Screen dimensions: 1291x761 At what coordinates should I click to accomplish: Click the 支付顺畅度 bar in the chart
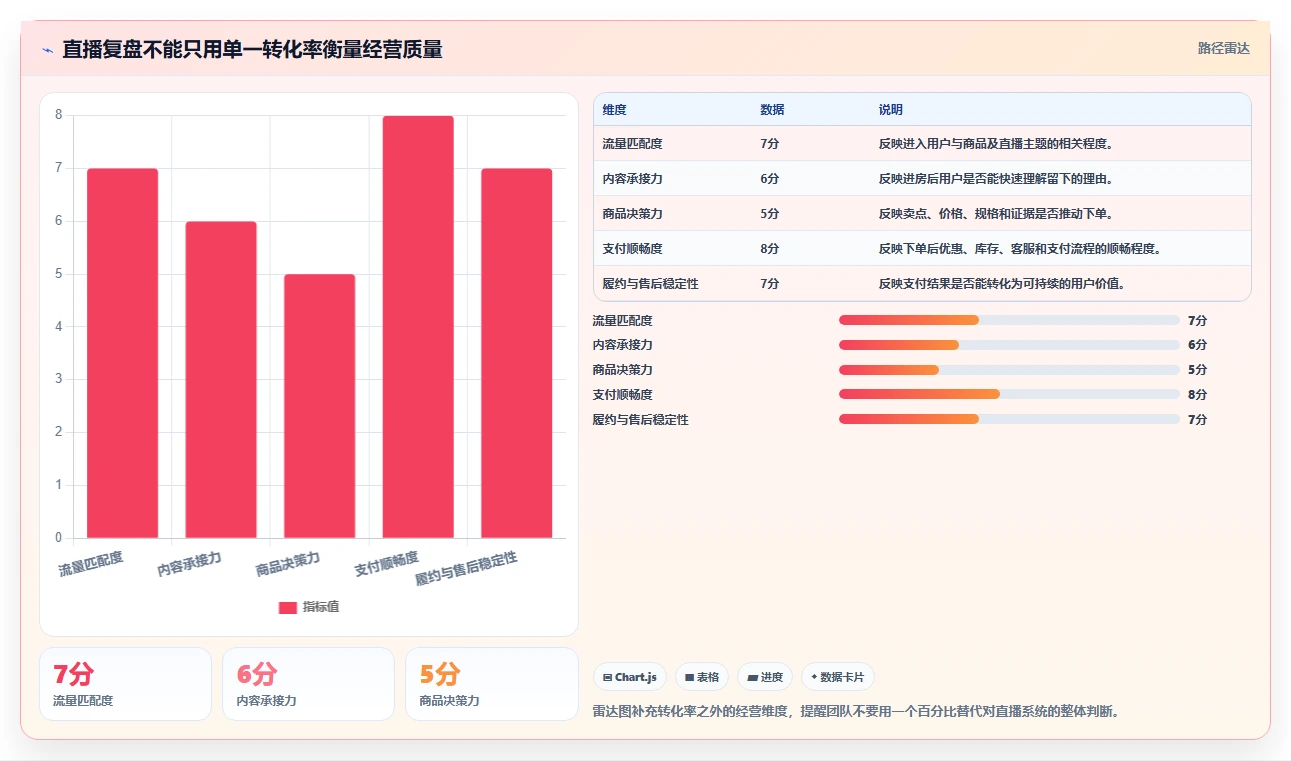(x=418, y=327)
